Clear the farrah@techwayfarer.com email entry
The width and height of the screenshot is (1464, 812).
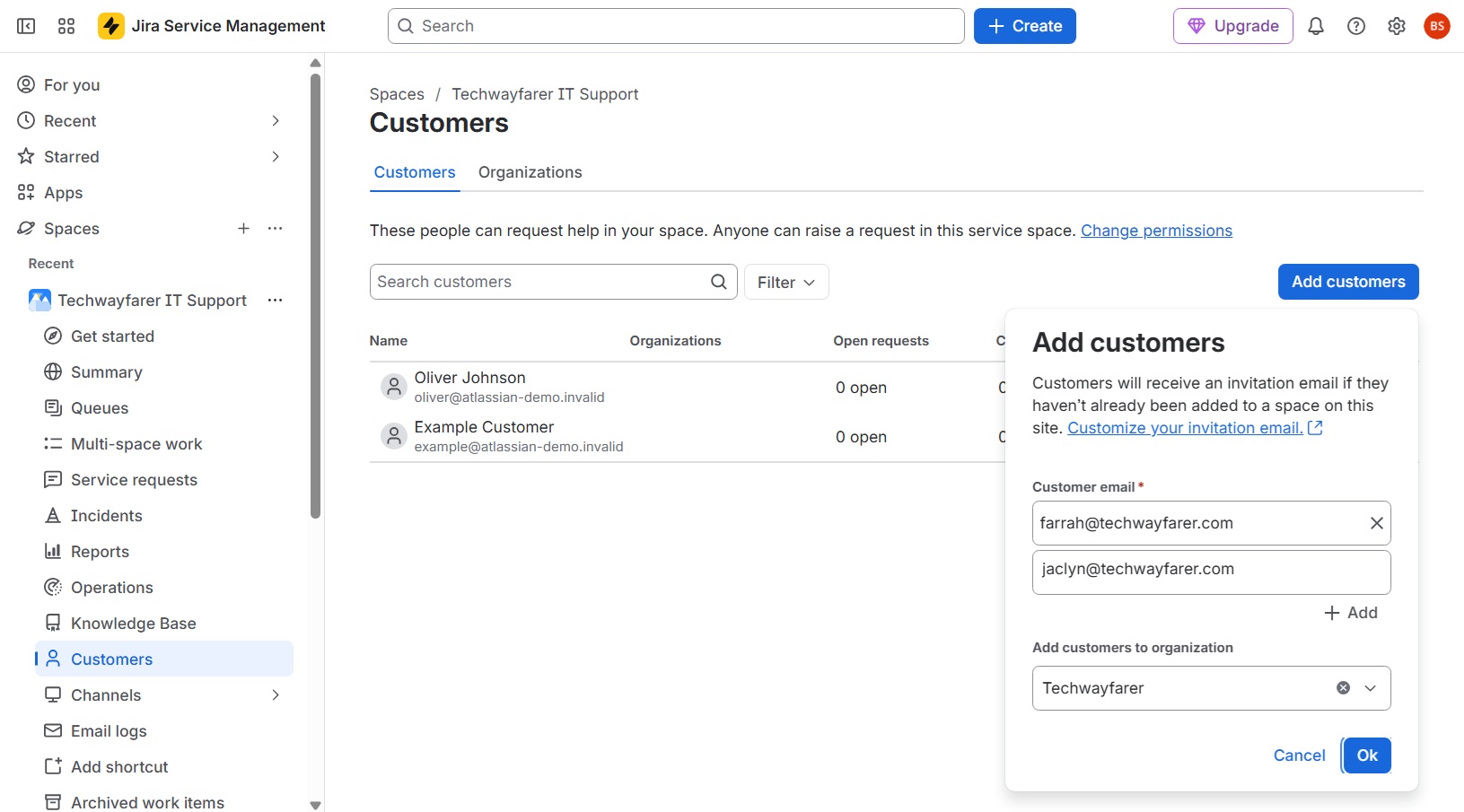(1376, 523)
